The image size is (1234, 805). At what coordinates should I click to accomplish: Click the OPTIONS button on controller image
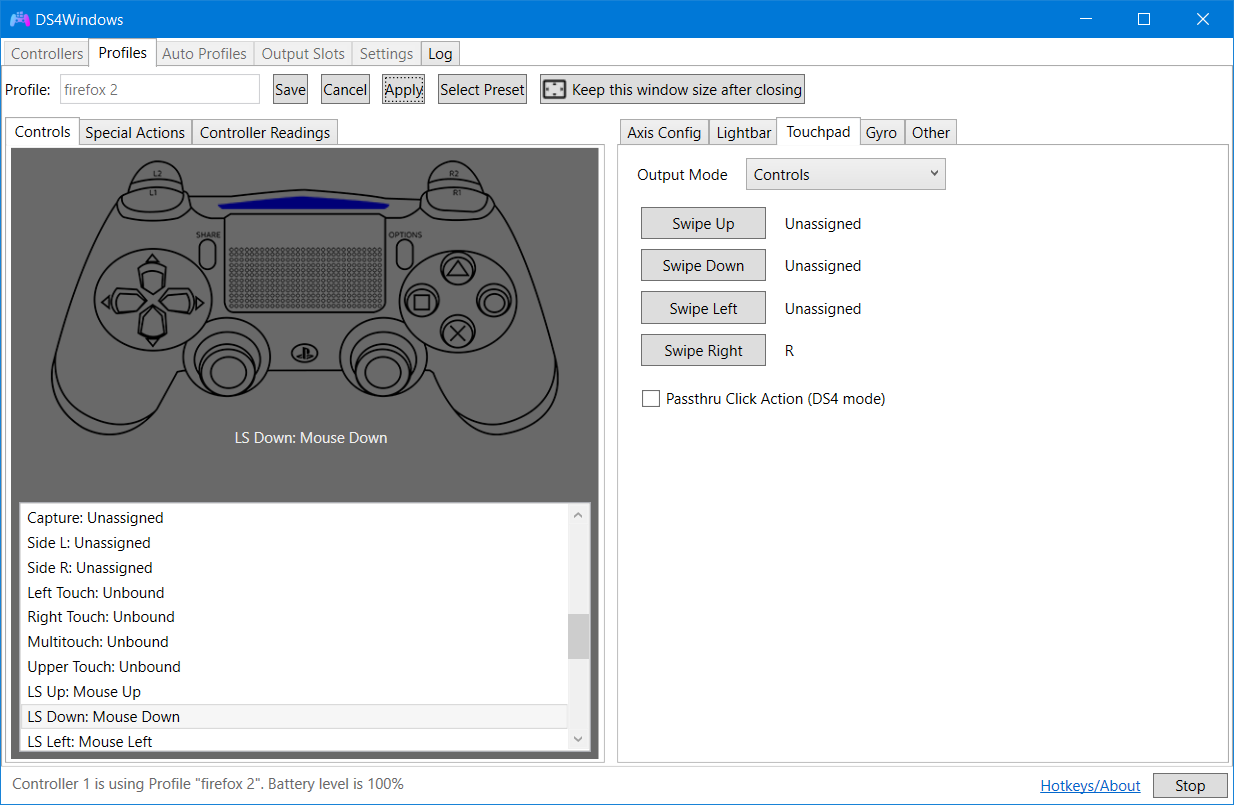404,253
